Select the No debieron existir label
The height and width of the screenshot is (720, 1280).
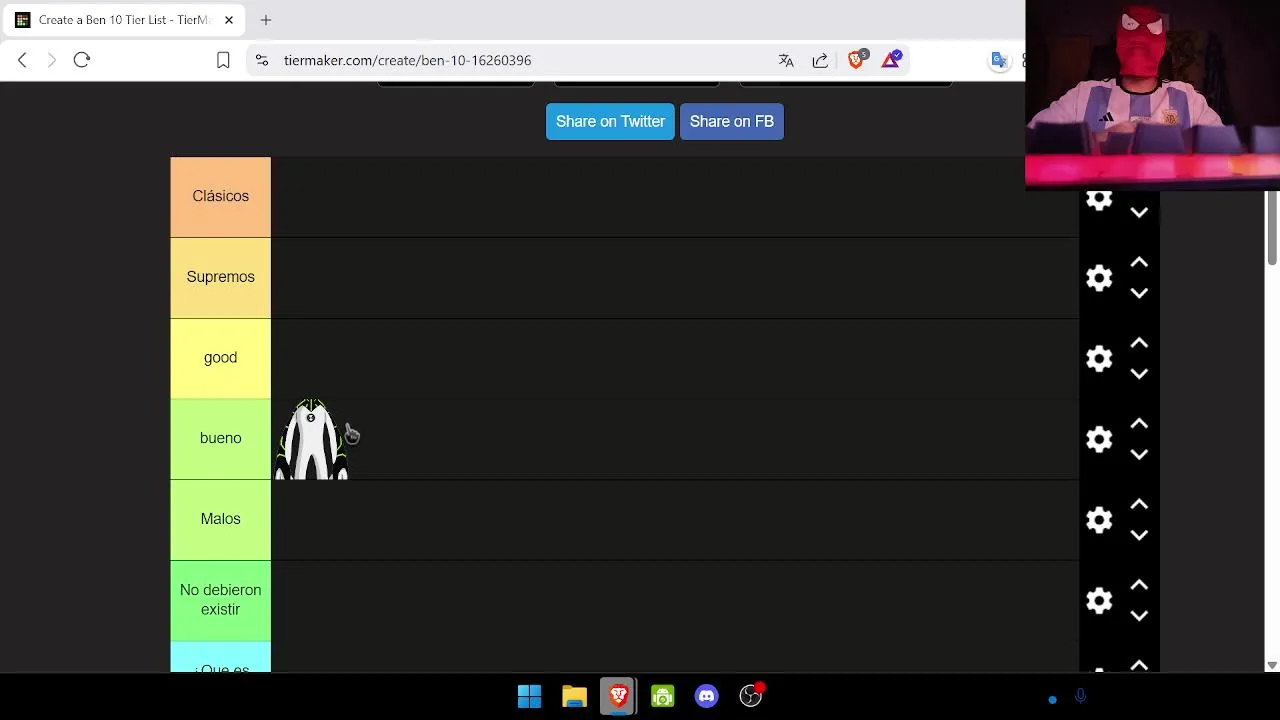coord(220,600)
